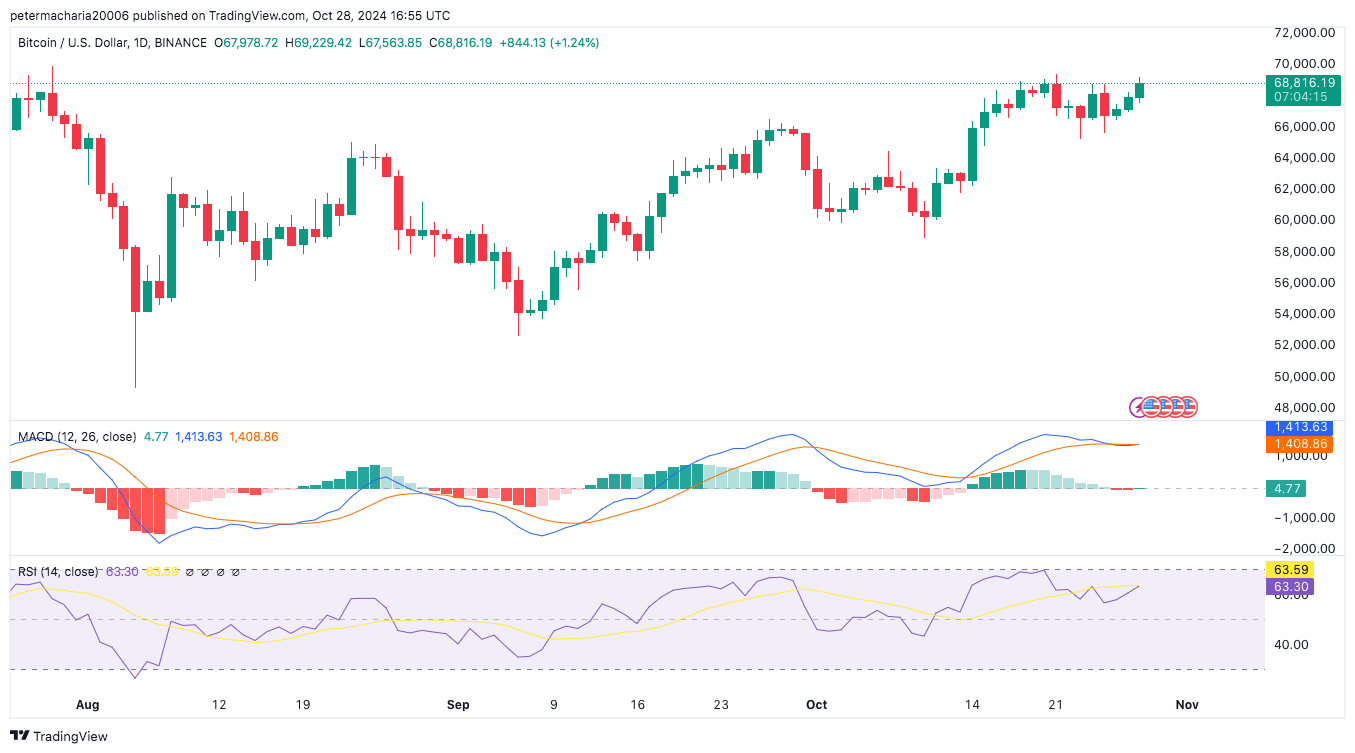This screenshot has width=1355, height=753.
Task: Click the 14 date label on time axis
Action: pyautogui.click(x=972, y=704)
